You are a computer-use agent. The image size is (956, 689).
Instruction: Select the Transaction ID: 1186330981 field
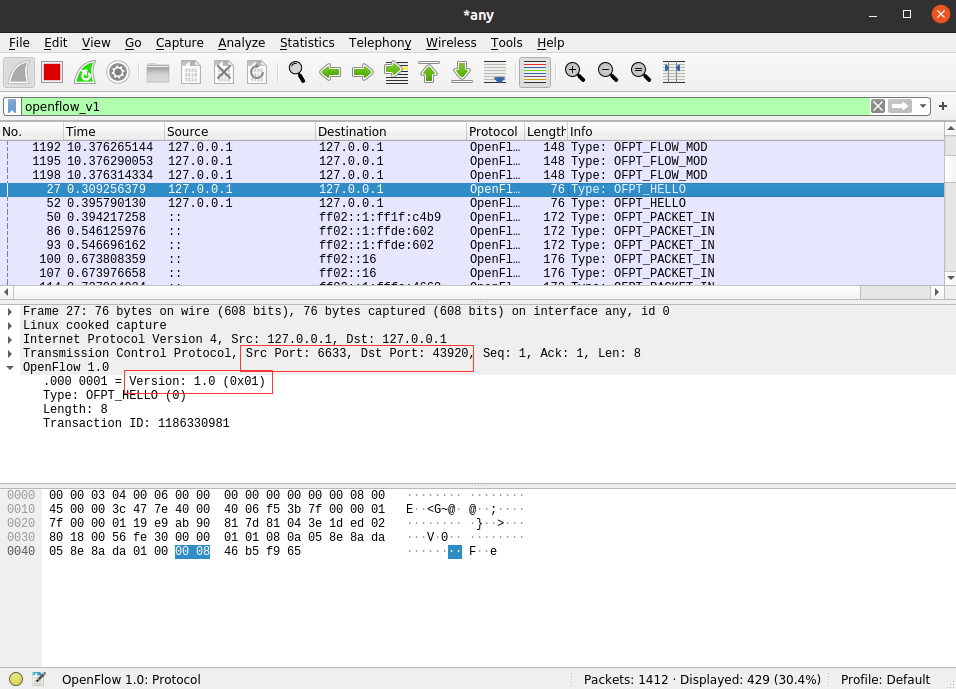click(x=136, y=423)
